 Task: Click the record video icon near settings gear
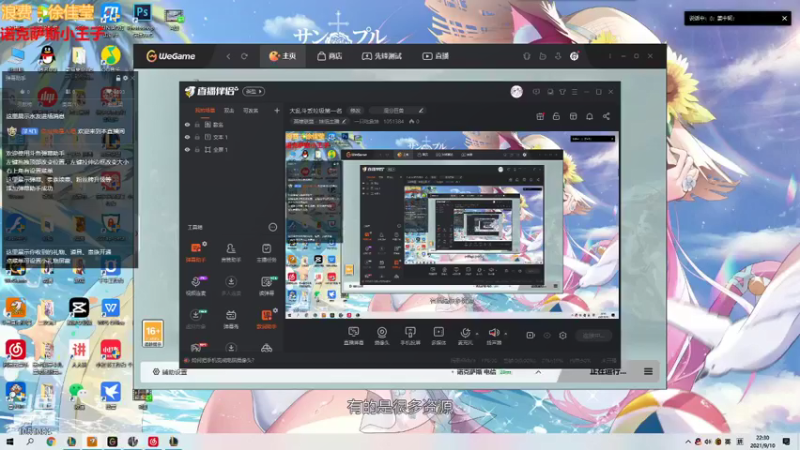point(531,335)
